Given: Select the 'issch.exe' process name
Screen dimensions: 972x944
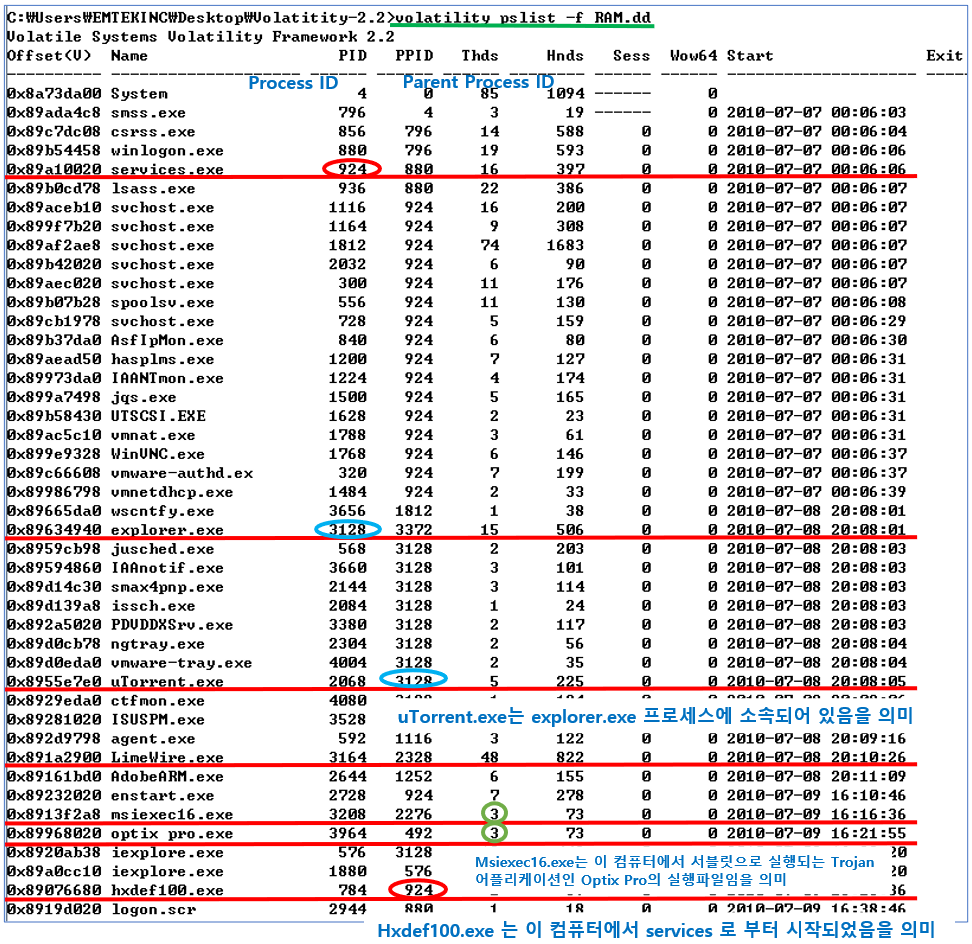Looking at the screenshot, I should pos(153,606).
